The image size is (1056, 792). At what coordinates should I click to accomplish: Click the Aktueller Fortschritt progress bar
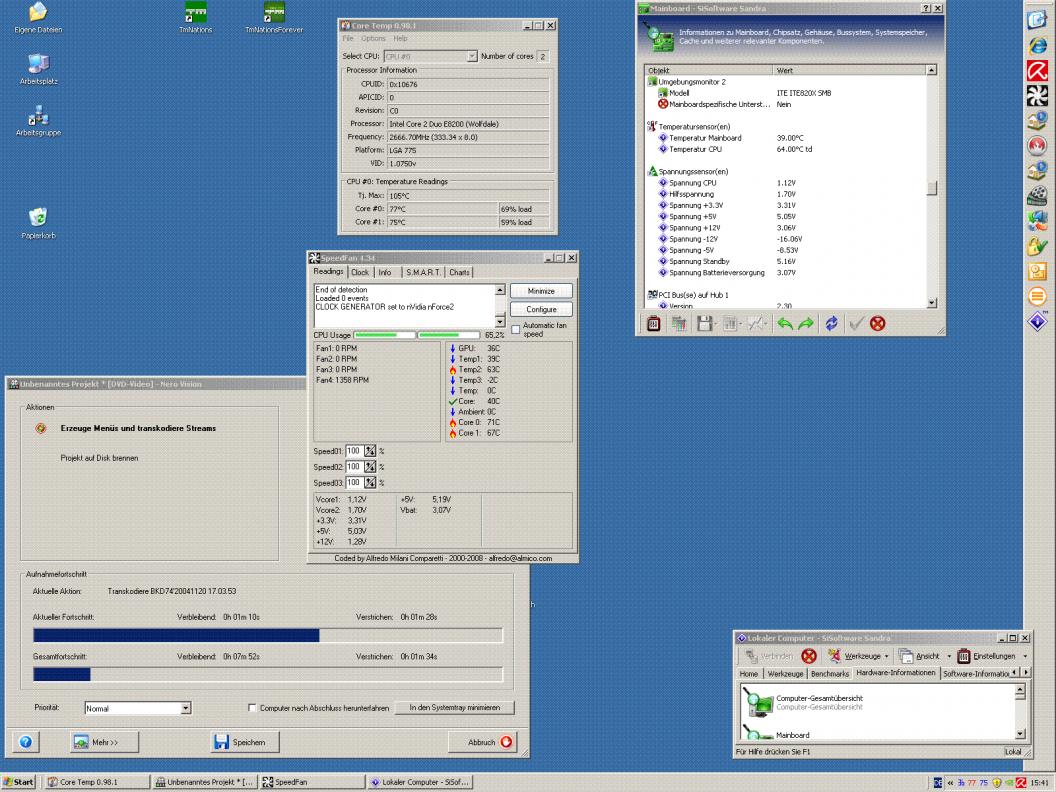click(268, 636)
